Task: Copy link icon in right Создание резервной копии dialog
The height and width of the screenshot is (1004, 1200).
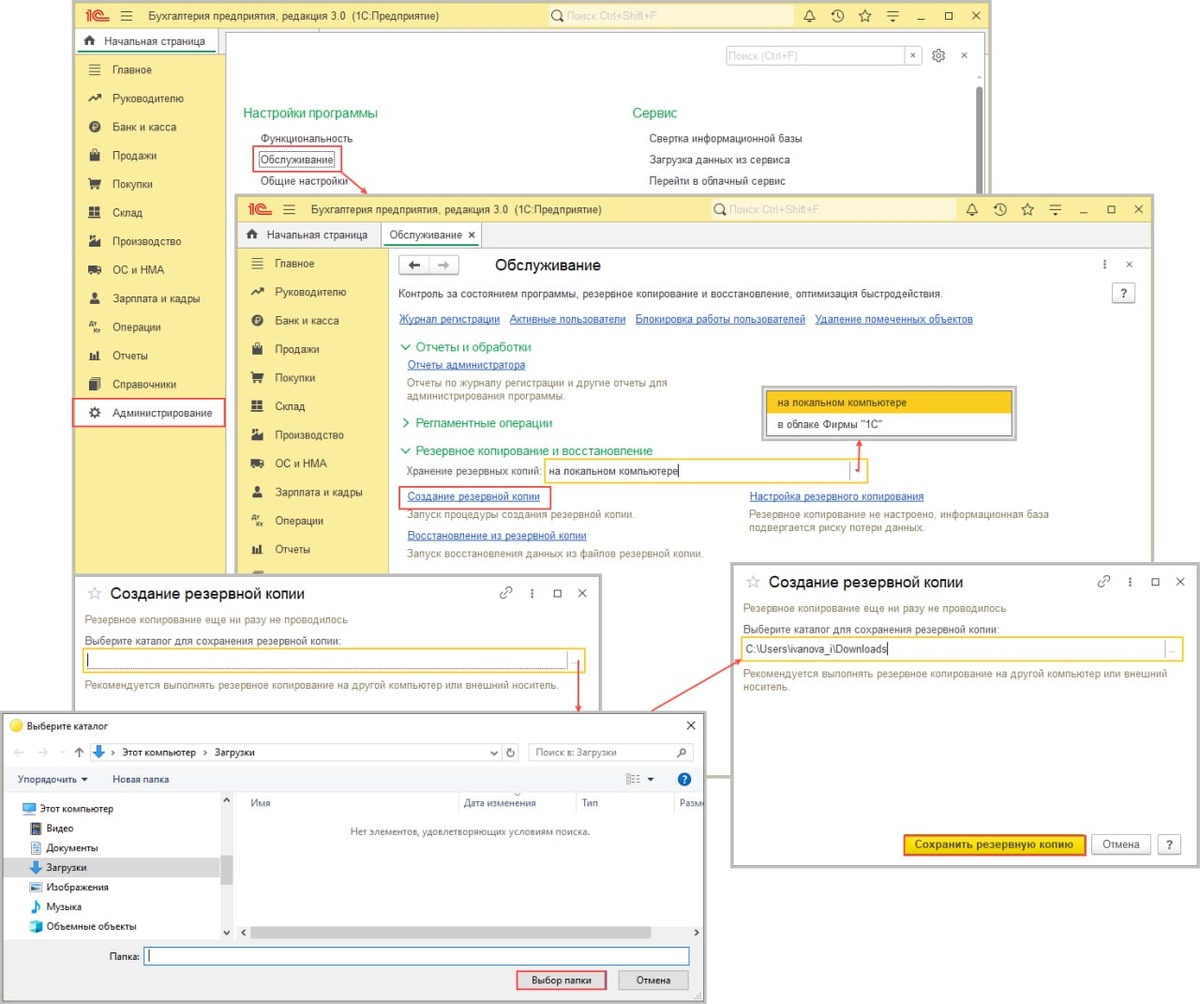Action: [1104, 581]
